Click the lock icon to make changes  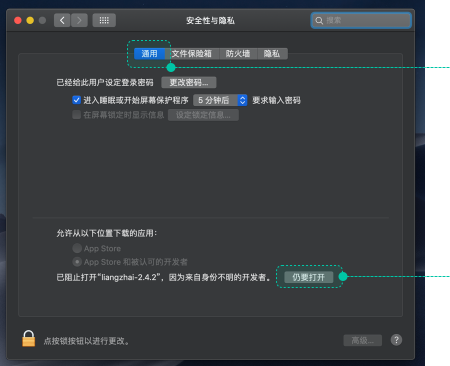coord(29,339)
